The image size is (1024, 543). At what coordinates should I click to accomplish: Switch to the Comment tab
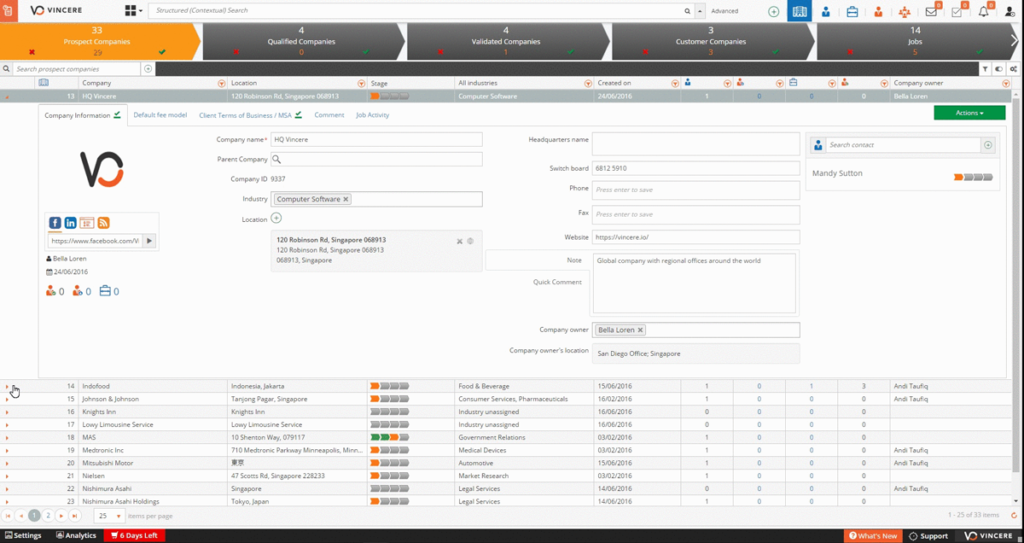tap(329, 115)
